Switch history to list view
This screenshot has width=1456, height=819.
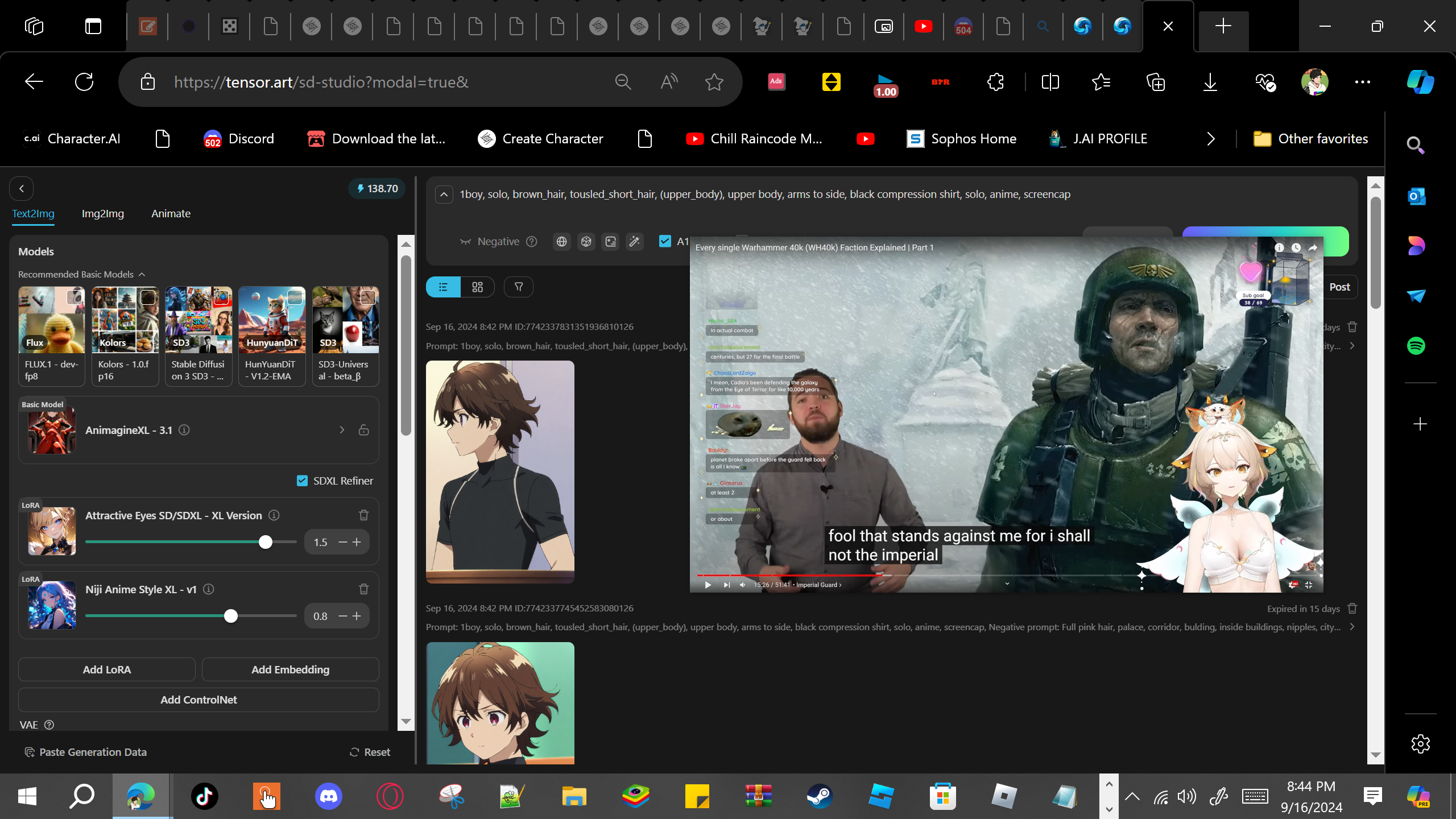(443, 287)
